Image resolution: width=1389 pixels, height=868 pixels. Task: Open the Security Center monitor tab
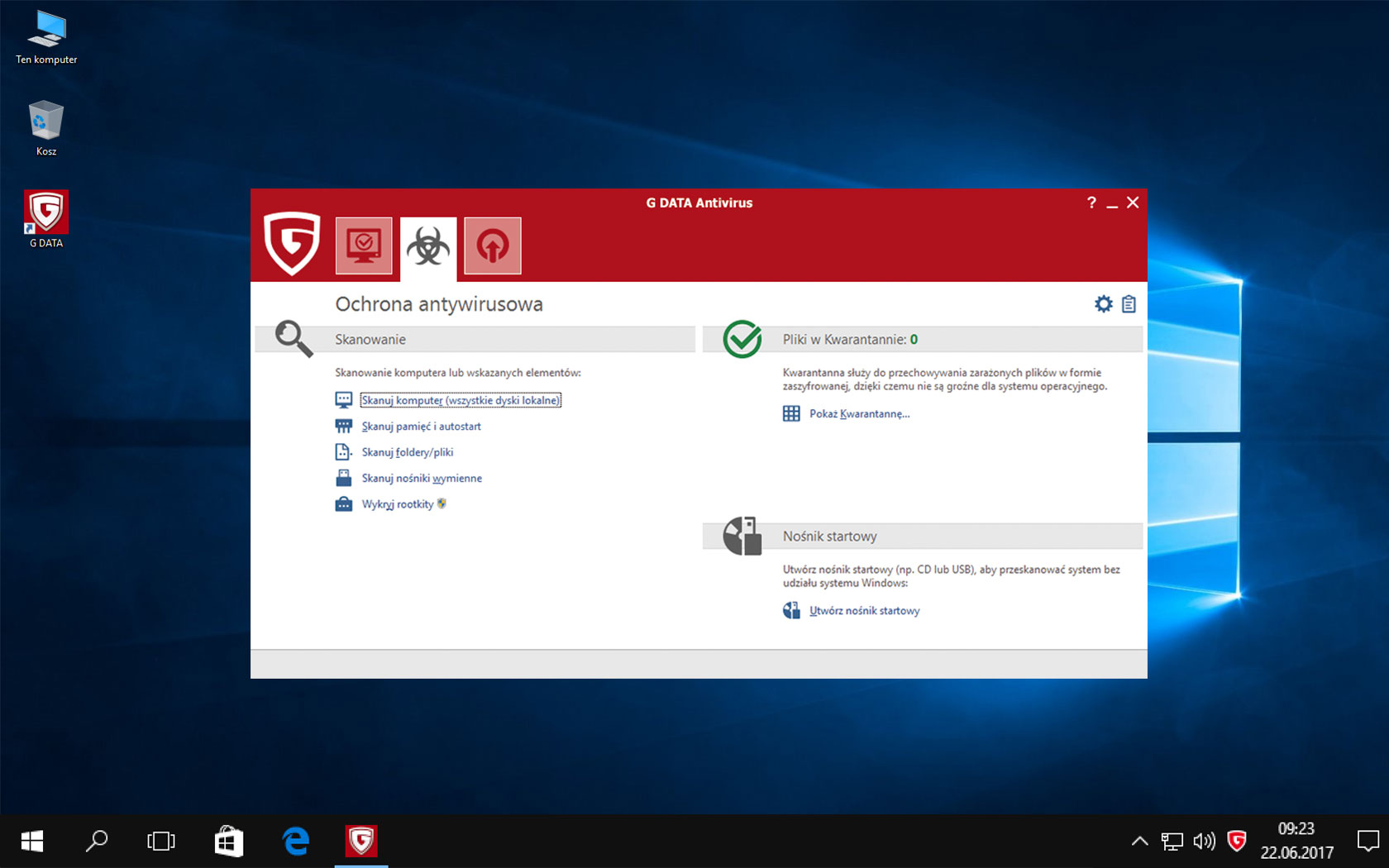364,246
